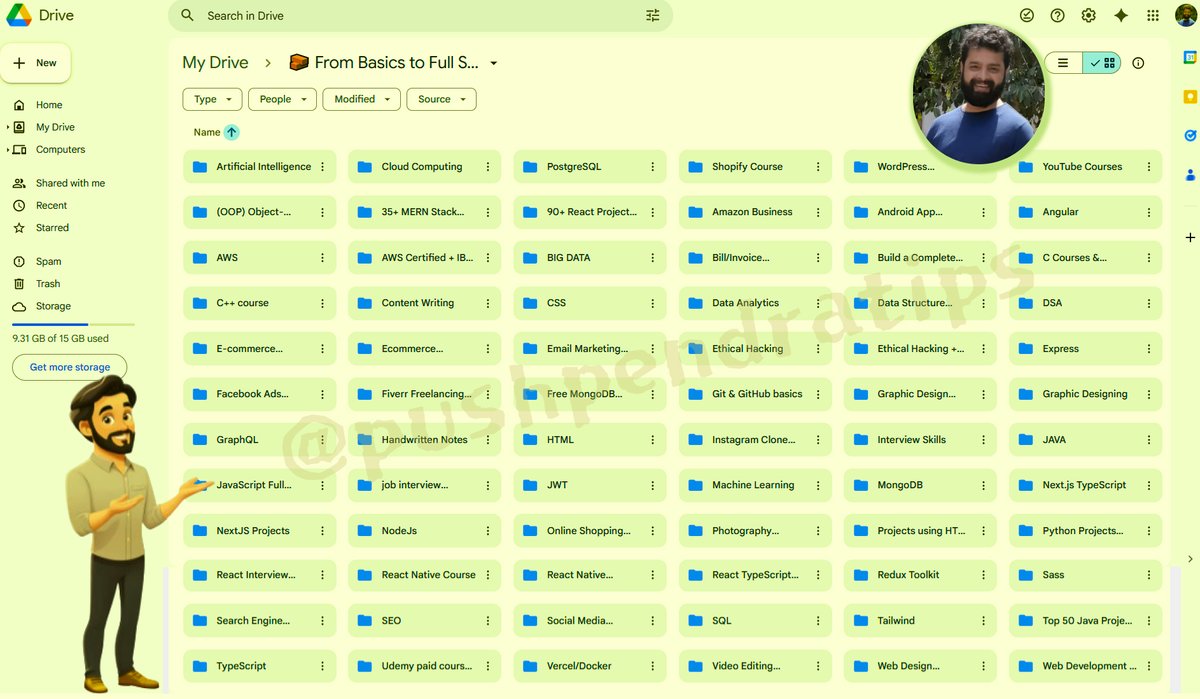
Task: Open the Modified filter dropdown
Action: [361, 99]
